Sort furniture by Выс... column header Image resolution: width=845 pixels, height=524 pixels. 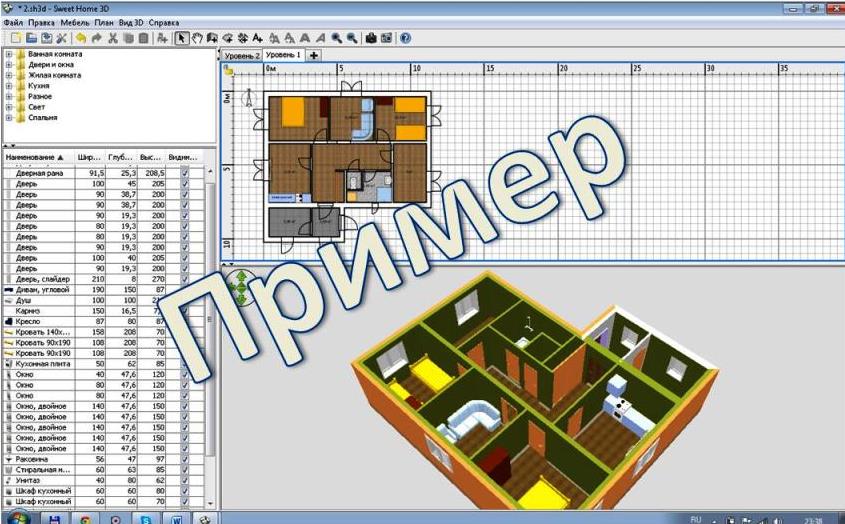click(151, 157)
